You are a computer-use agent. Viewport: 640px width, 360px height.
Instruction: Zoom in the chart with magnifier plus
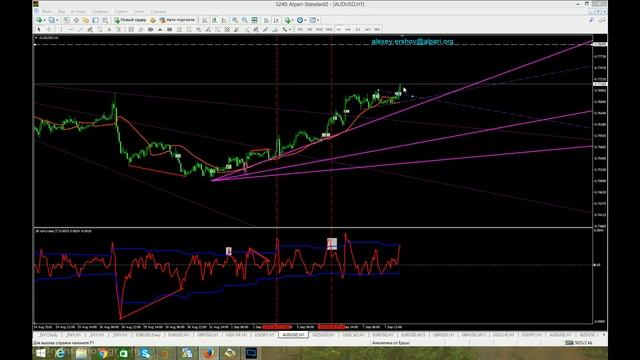point(235,20)
